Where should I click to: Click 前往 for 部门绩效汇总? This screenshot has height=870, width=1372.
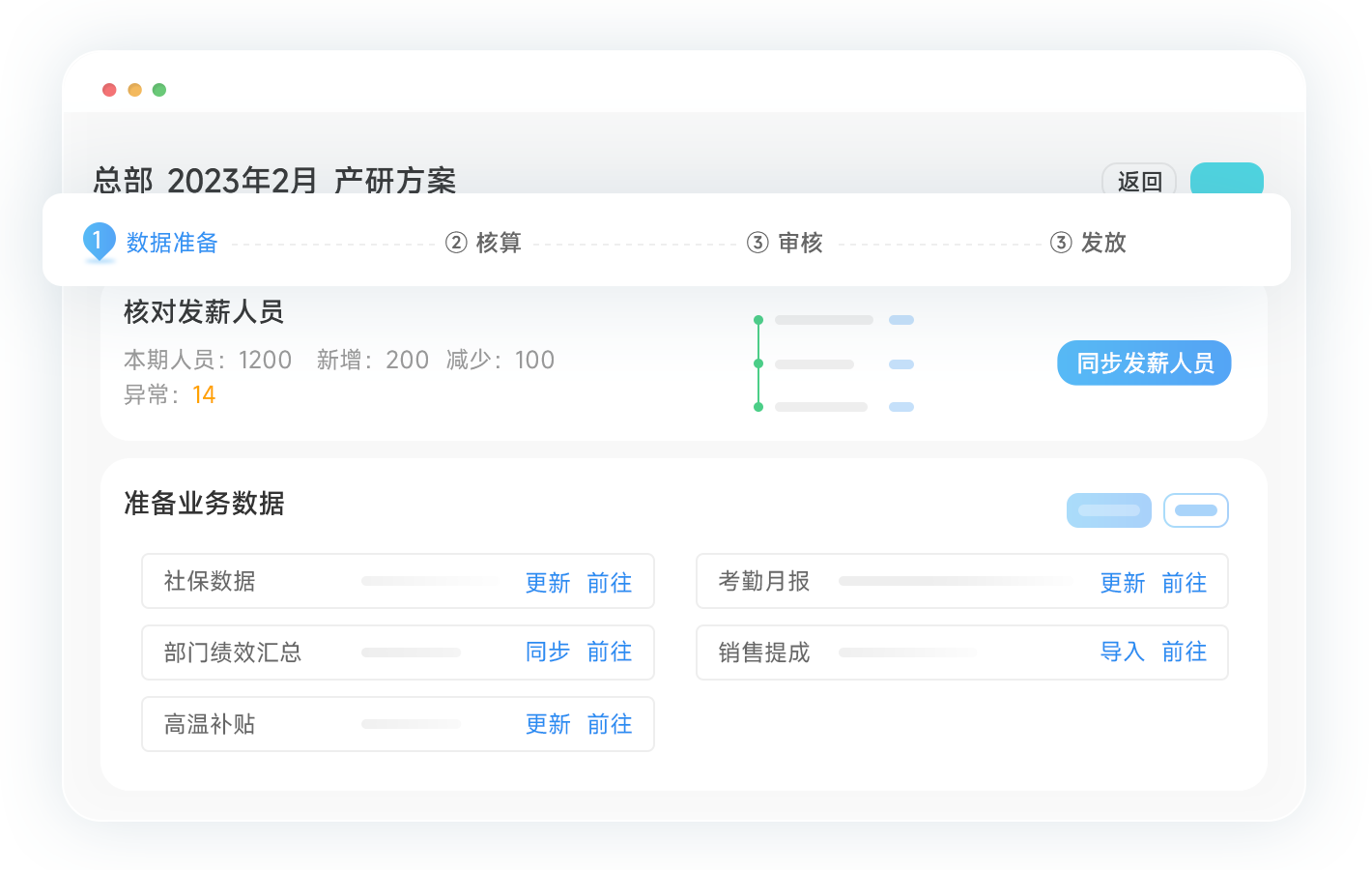coord(610,652)
